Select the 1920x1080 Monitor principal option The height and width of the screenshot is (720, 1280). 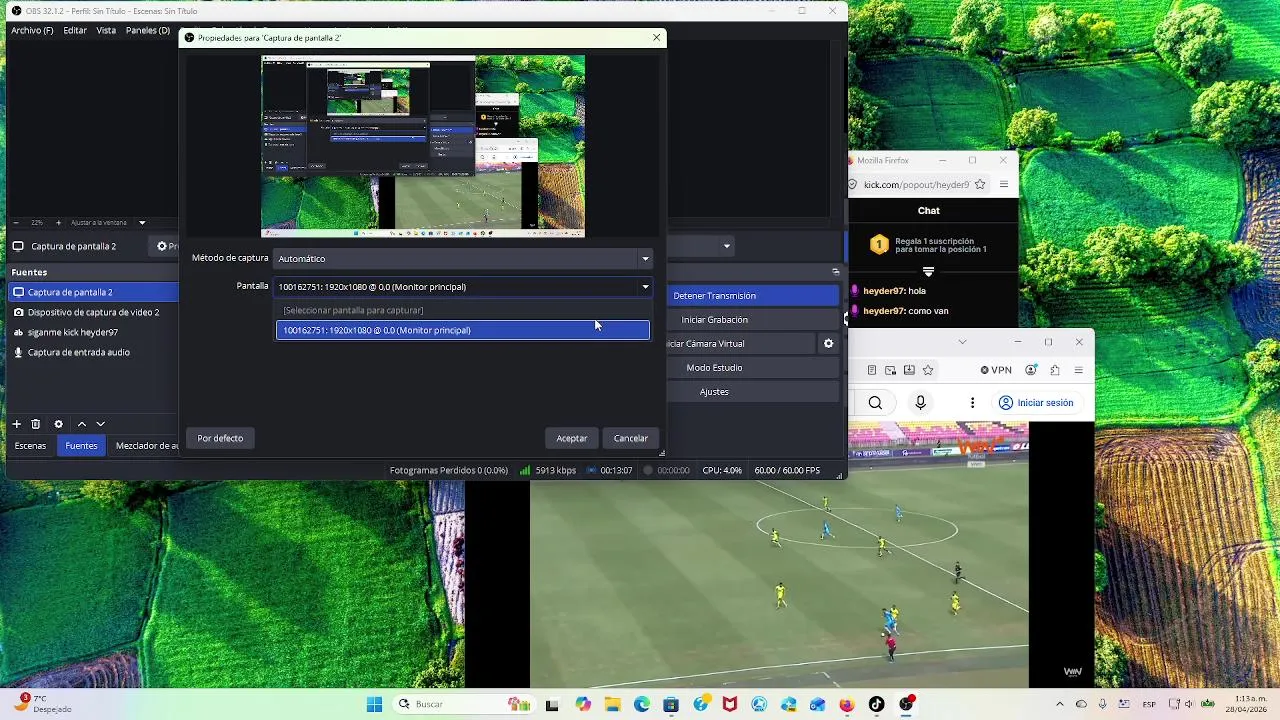click(x=463, y=330)
